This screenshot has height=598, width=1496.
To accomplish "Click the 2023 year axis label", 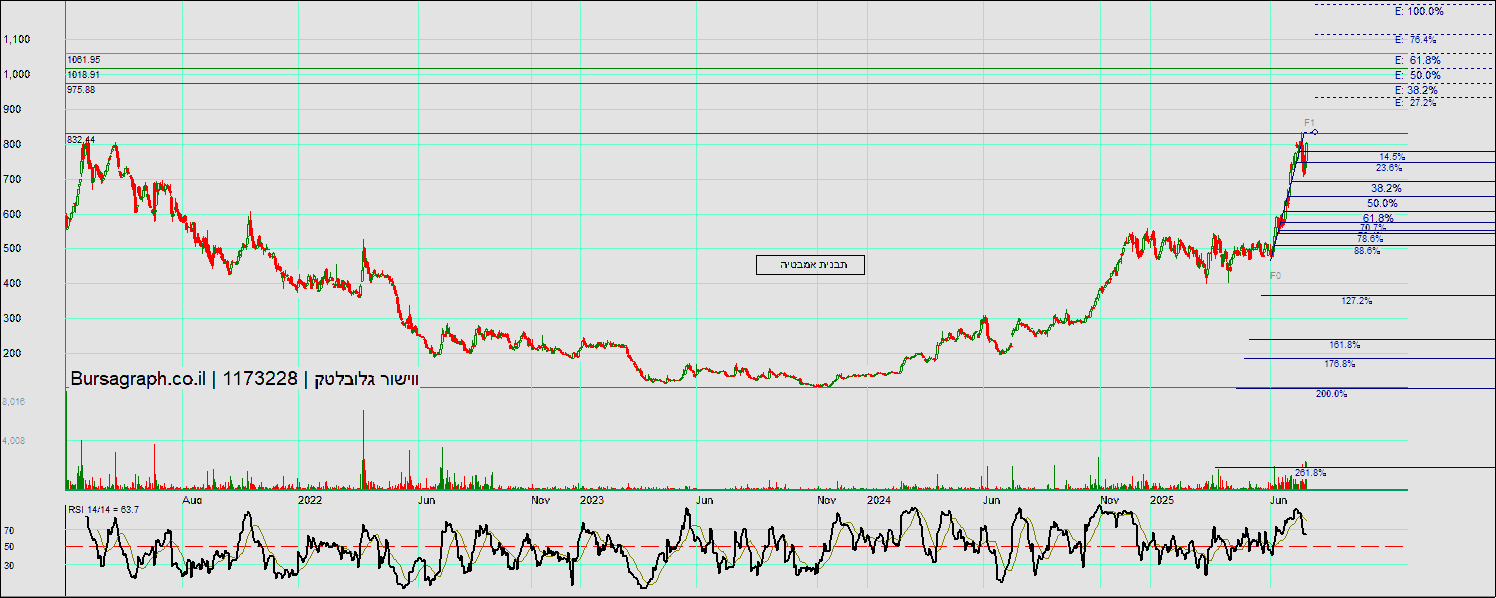I will point(592,498).
